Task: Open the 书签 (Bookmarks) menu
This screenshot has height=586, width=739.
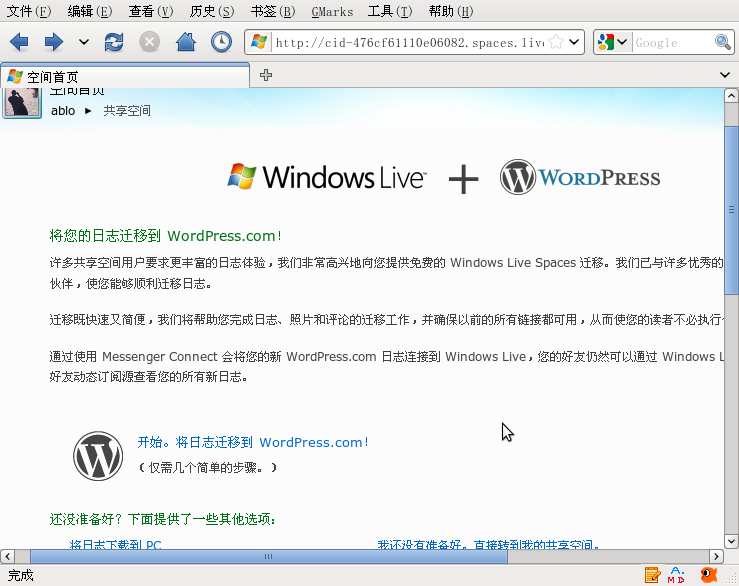Action: pos(272,11)
